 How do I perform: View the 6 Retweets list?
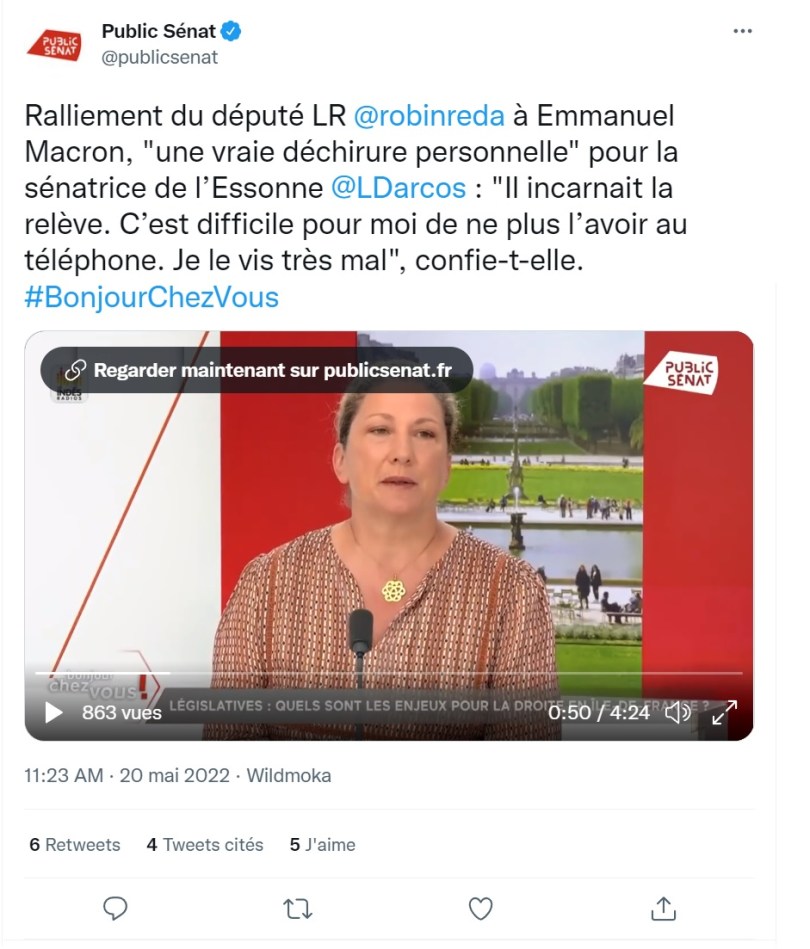[x=74, y=844]
